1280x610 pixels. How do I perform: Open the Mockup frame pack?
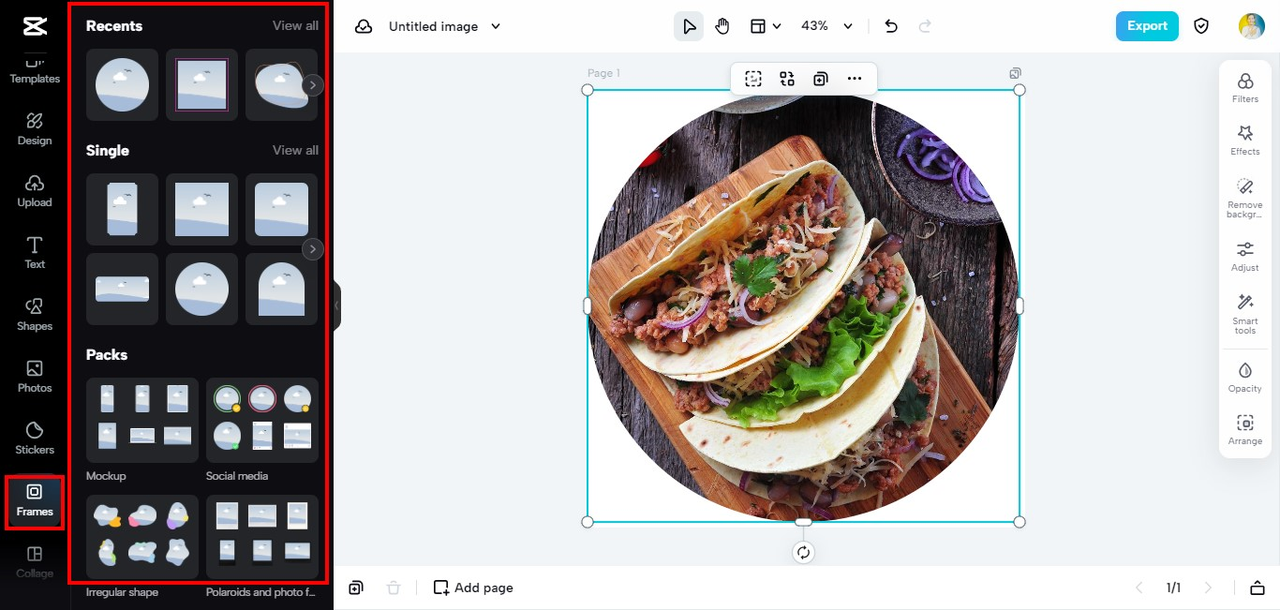(142, 420)
